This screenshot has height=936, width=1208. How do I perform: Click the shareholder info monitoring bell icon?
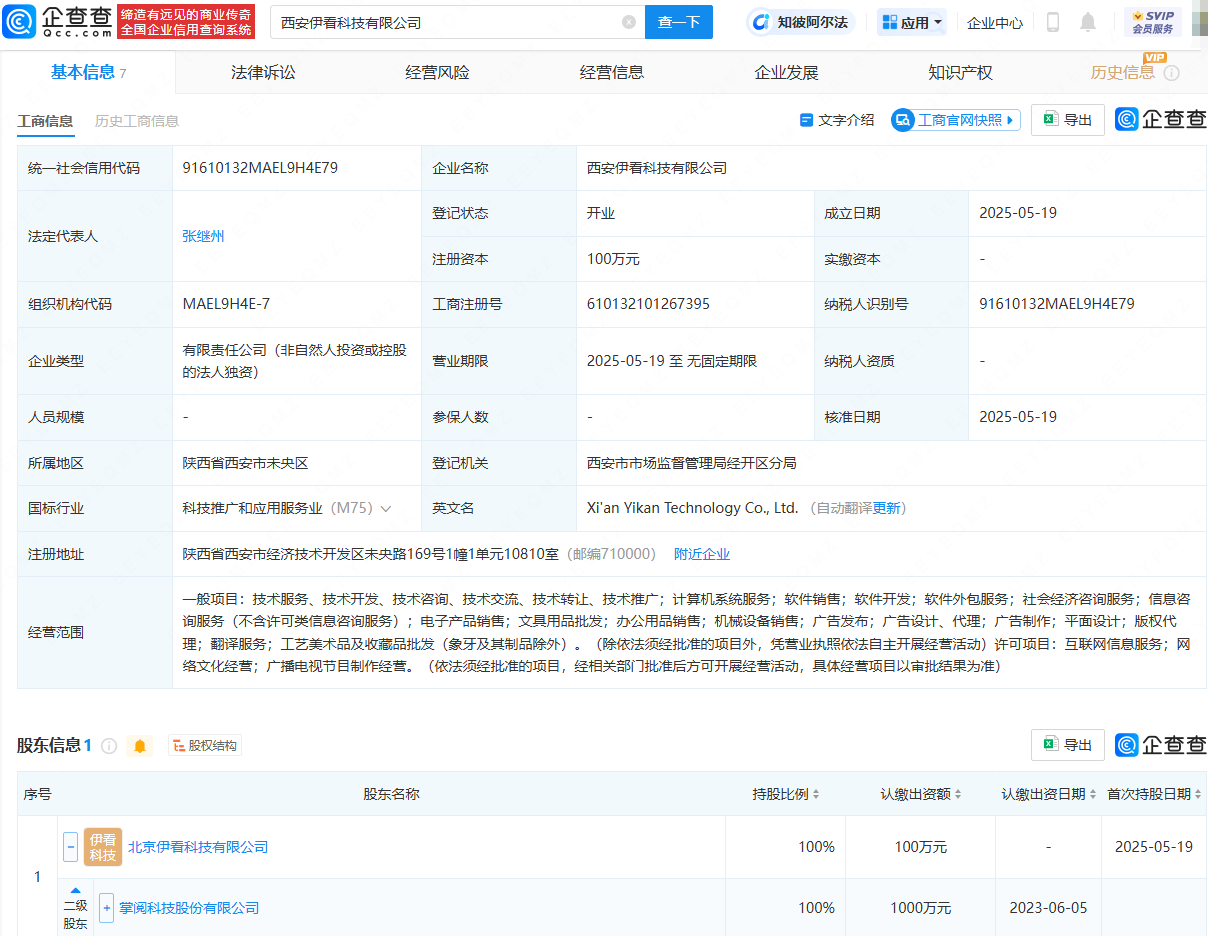140,746
